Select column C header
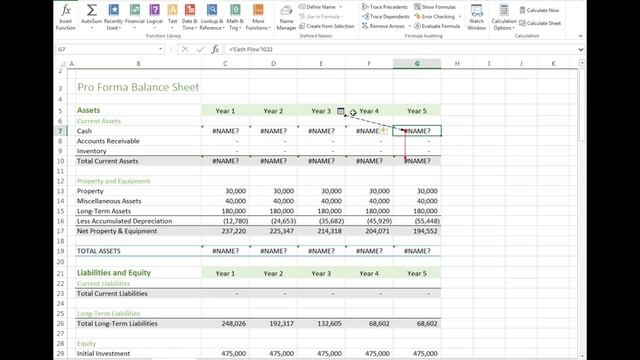This screenshot has width=640, height=360. (225, 64)
